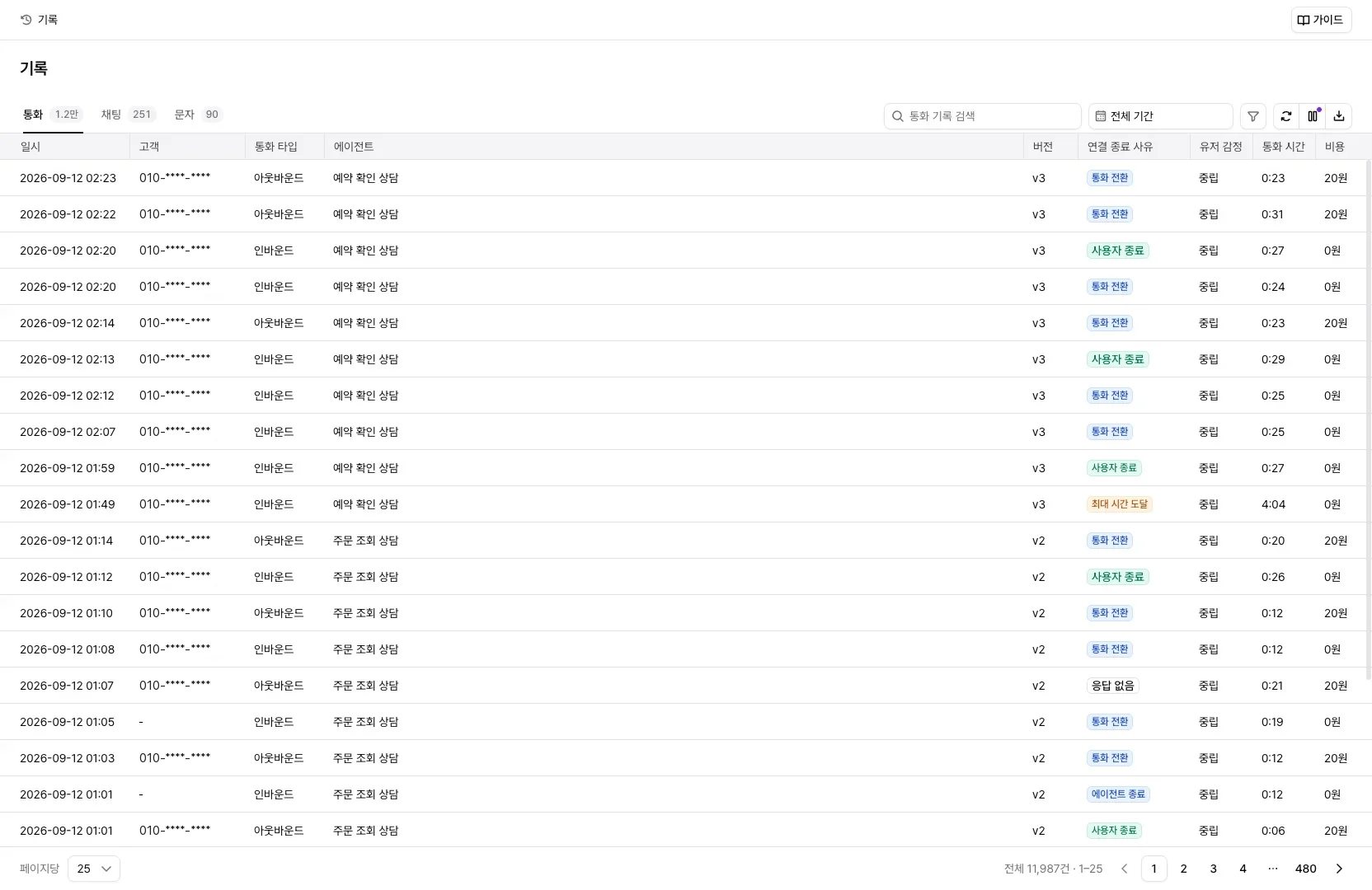Open the 가이드 guide button

pyautogui.click(x=1321, y=20)
